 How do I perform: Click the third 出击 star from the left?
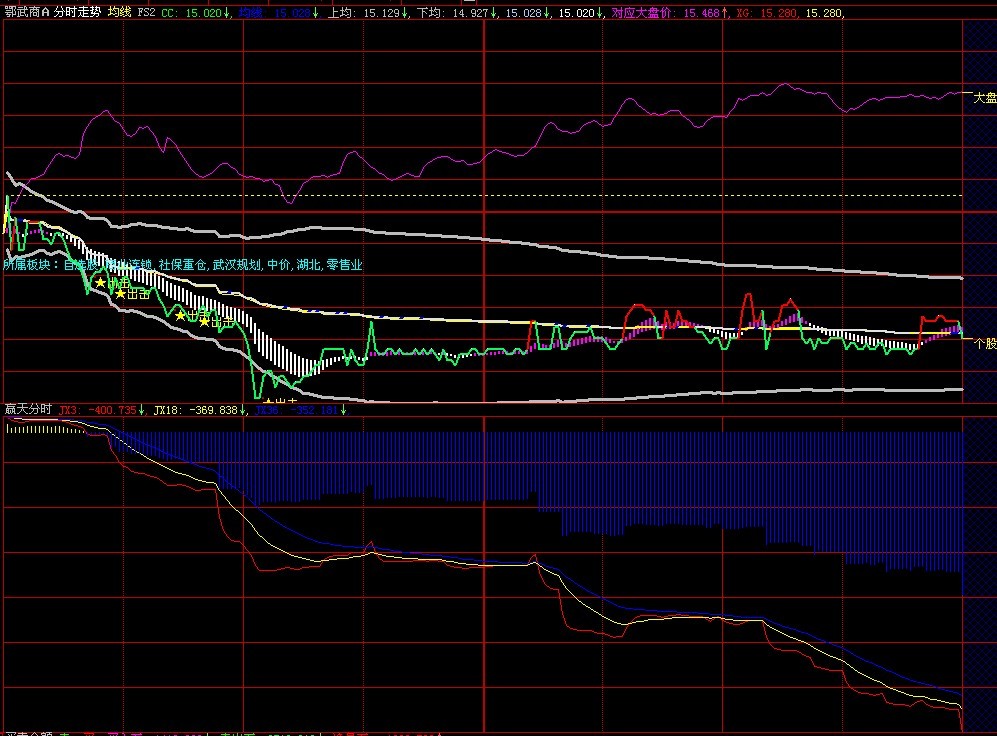(180, 315)
